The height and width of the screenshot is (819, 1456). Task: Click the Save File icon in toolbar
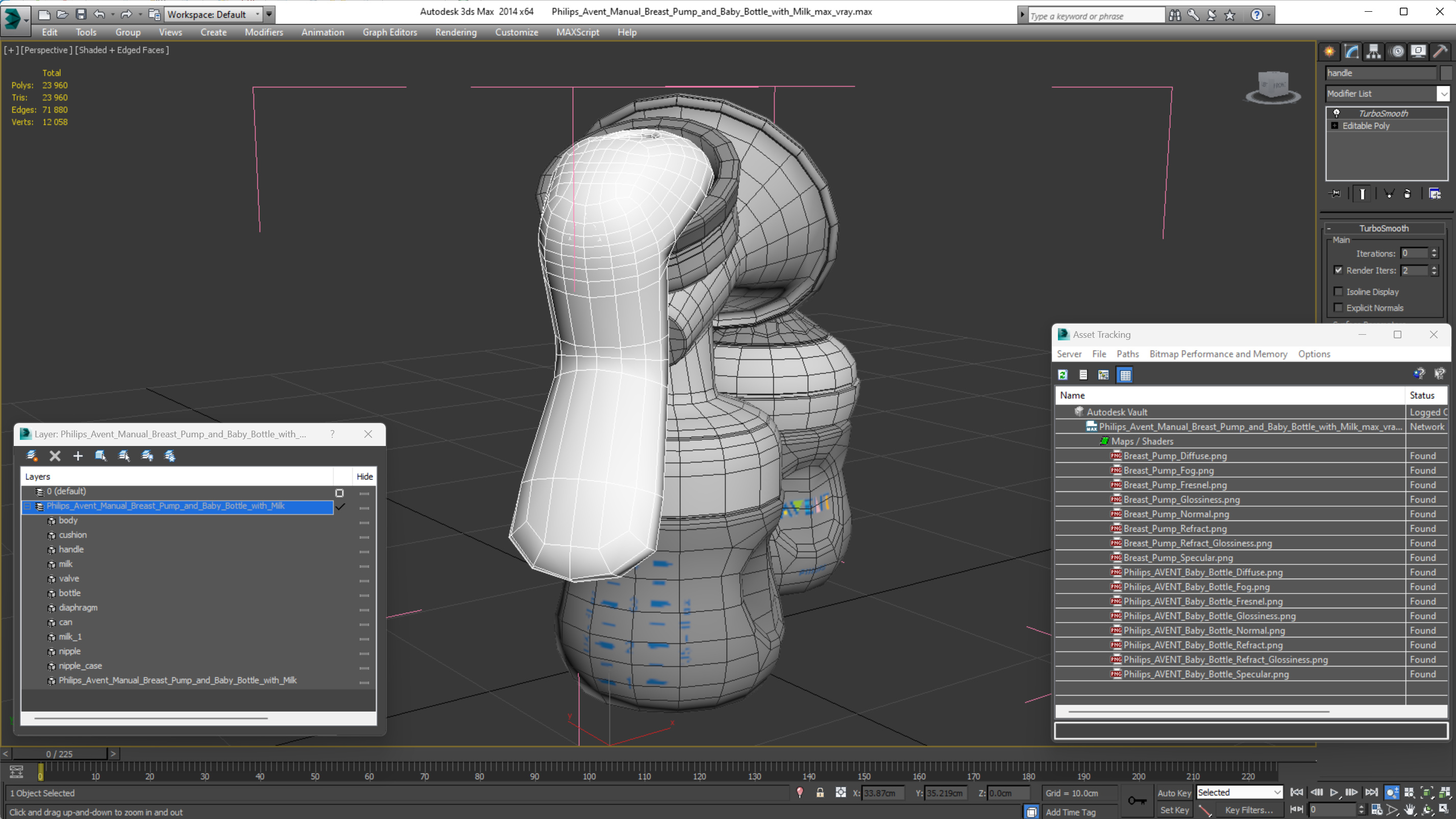pos(81,14)
